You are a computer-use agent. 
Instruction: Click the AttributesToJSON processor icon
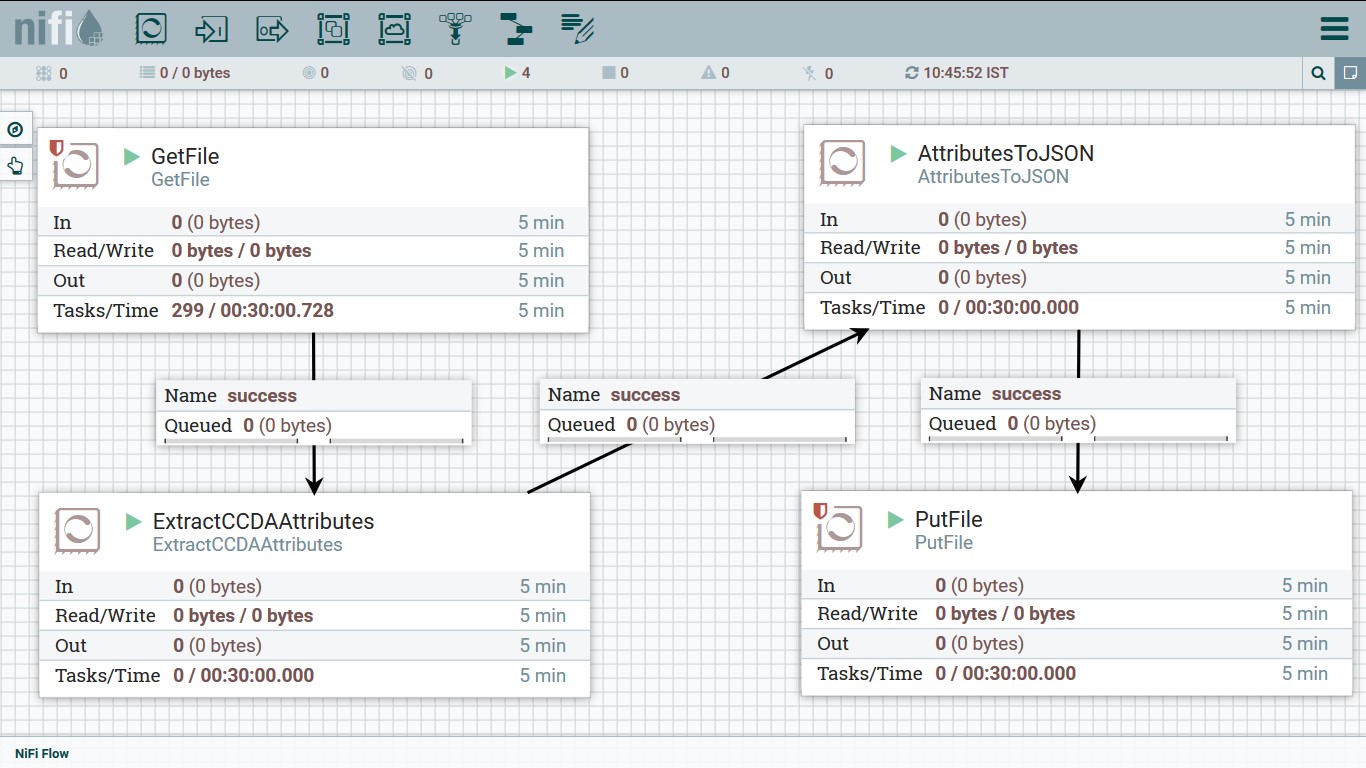click(x=842, y=162)
